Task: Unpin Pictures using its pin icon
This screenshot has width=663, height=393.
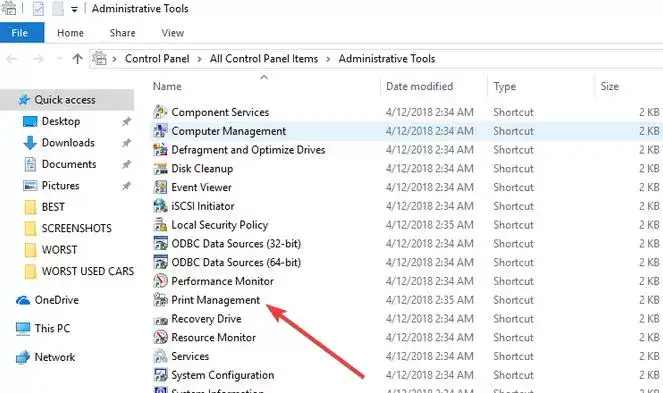Action: tap(126, 186)
